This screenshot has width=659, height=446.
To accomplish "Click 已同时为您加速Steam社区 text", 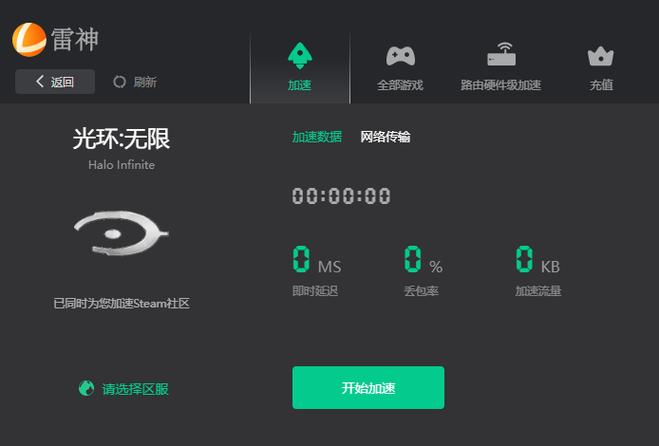I will (x=121, y=303).
